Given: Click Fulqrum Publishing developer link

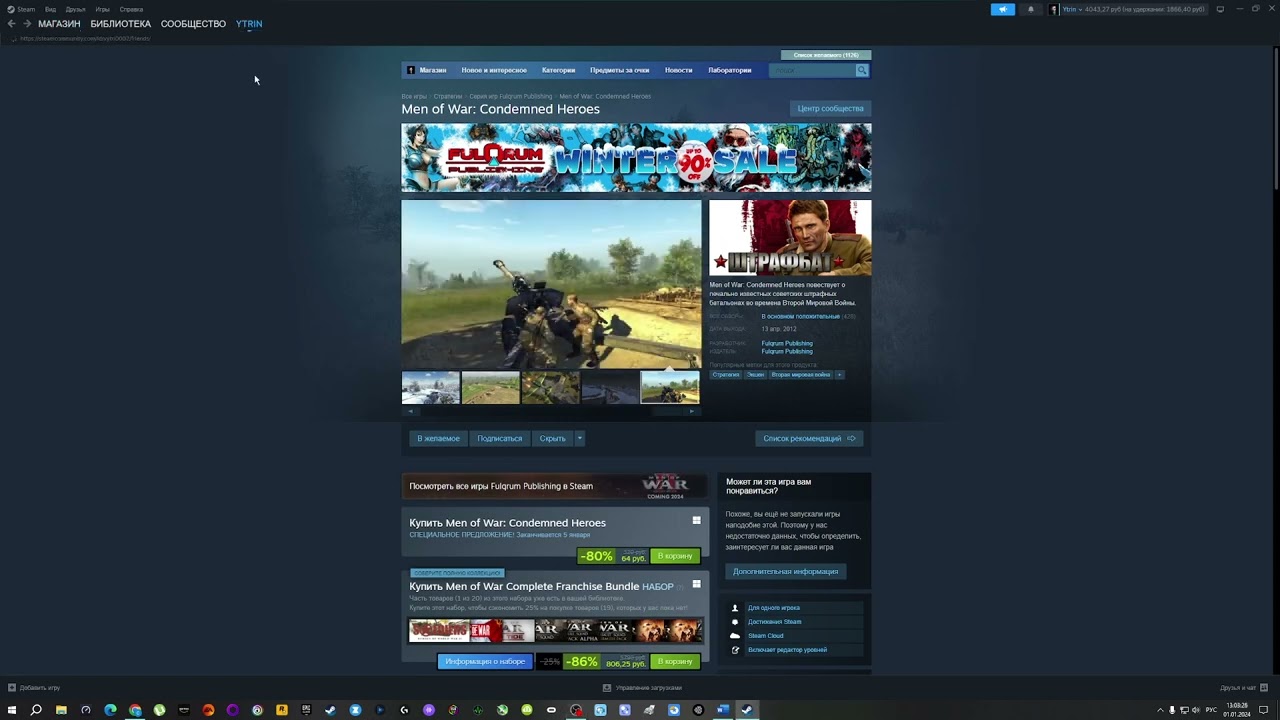Looking at the screenshot, I should 787,343.
